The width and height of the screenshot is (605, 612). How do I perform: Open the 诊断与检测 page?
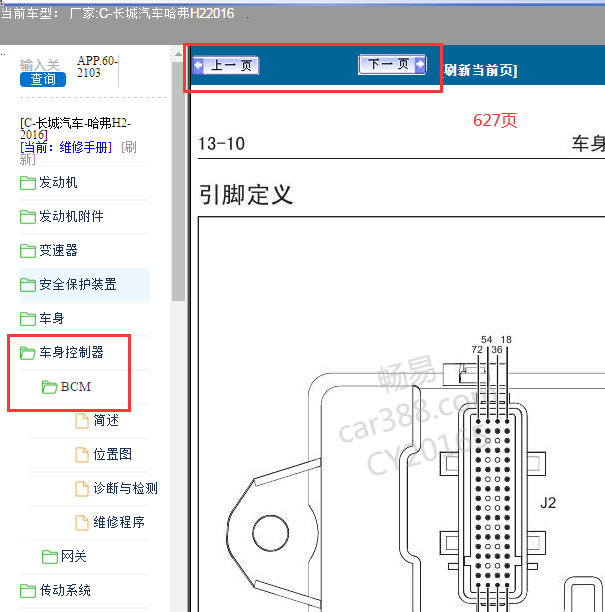[125, 489]
